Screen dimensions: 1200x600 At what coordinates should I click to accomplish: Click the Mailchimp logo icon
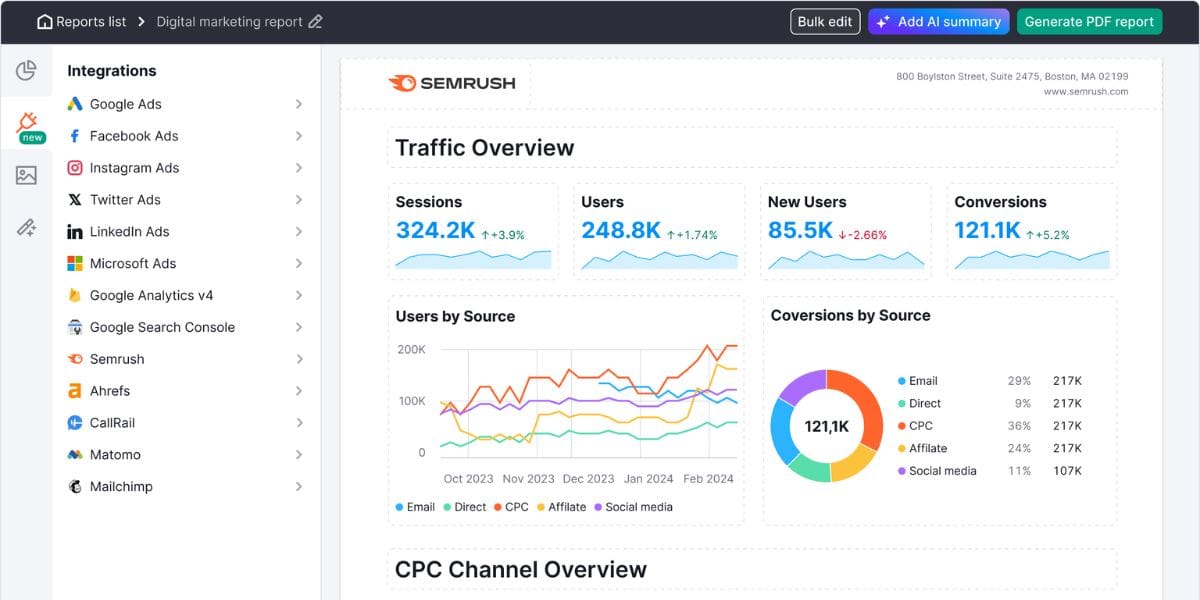coord(75,487)
